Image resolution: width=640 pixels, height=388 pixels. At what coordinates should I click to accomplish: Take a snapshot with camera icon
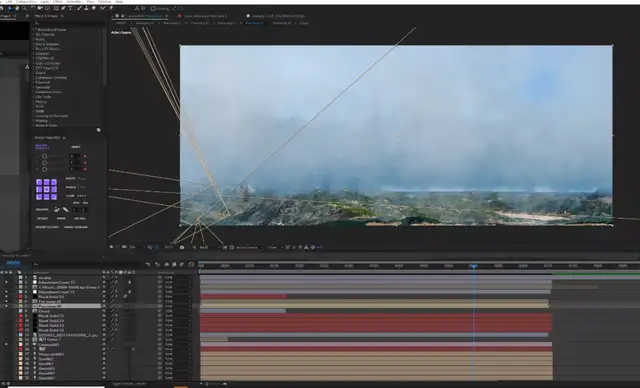coord(182,247)
